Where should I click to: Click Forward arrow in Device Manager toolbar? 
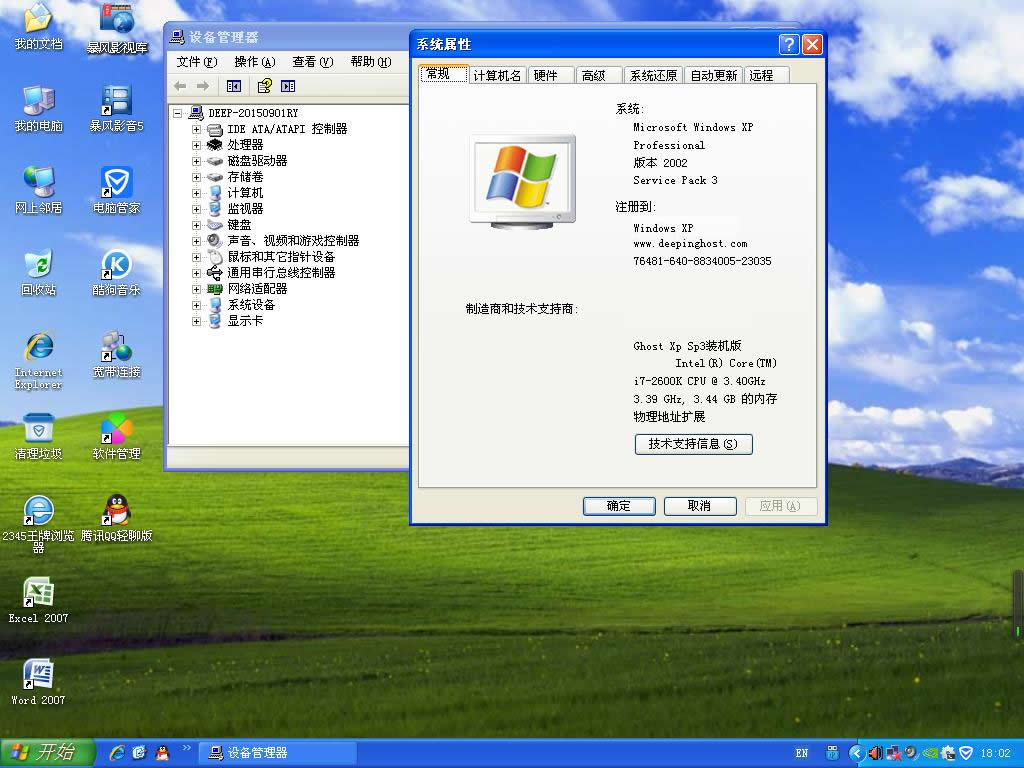click(x=203, y=86)
